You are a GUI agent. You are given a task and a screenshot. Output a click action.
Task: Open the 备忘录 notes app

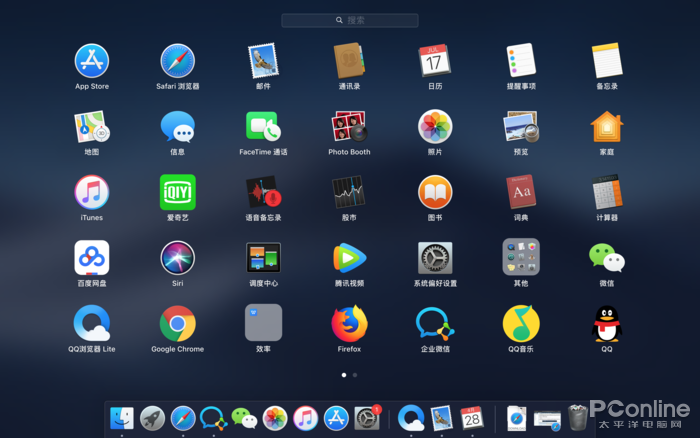pos(607,61)
